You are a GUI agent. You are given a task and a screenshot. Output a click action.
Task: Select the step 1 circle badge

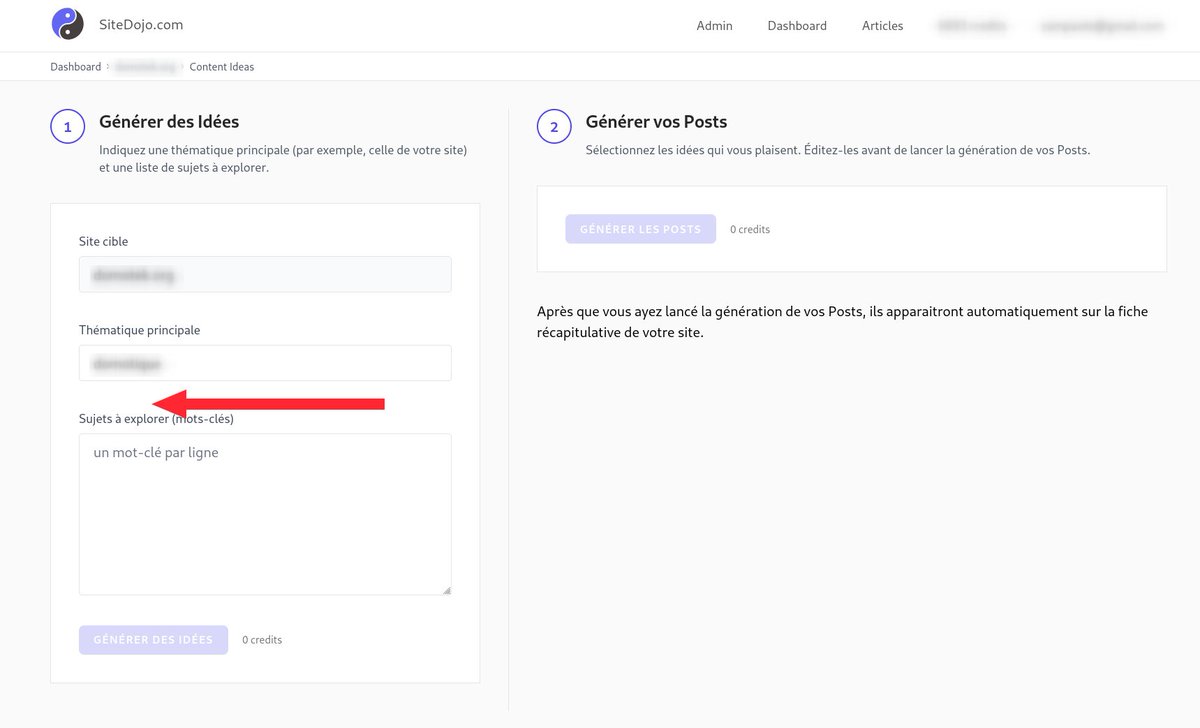point(67,126)
